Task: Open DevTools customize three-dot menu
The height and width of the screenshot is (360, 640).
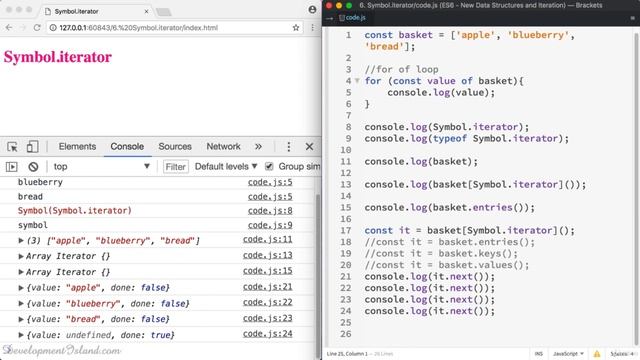Action: point(289,147)
